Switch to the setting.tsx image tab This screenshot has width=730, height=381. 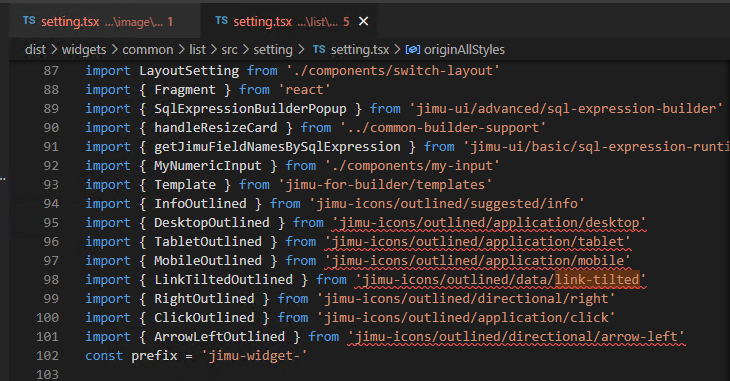pyautogui.click(x=105, y=21)
